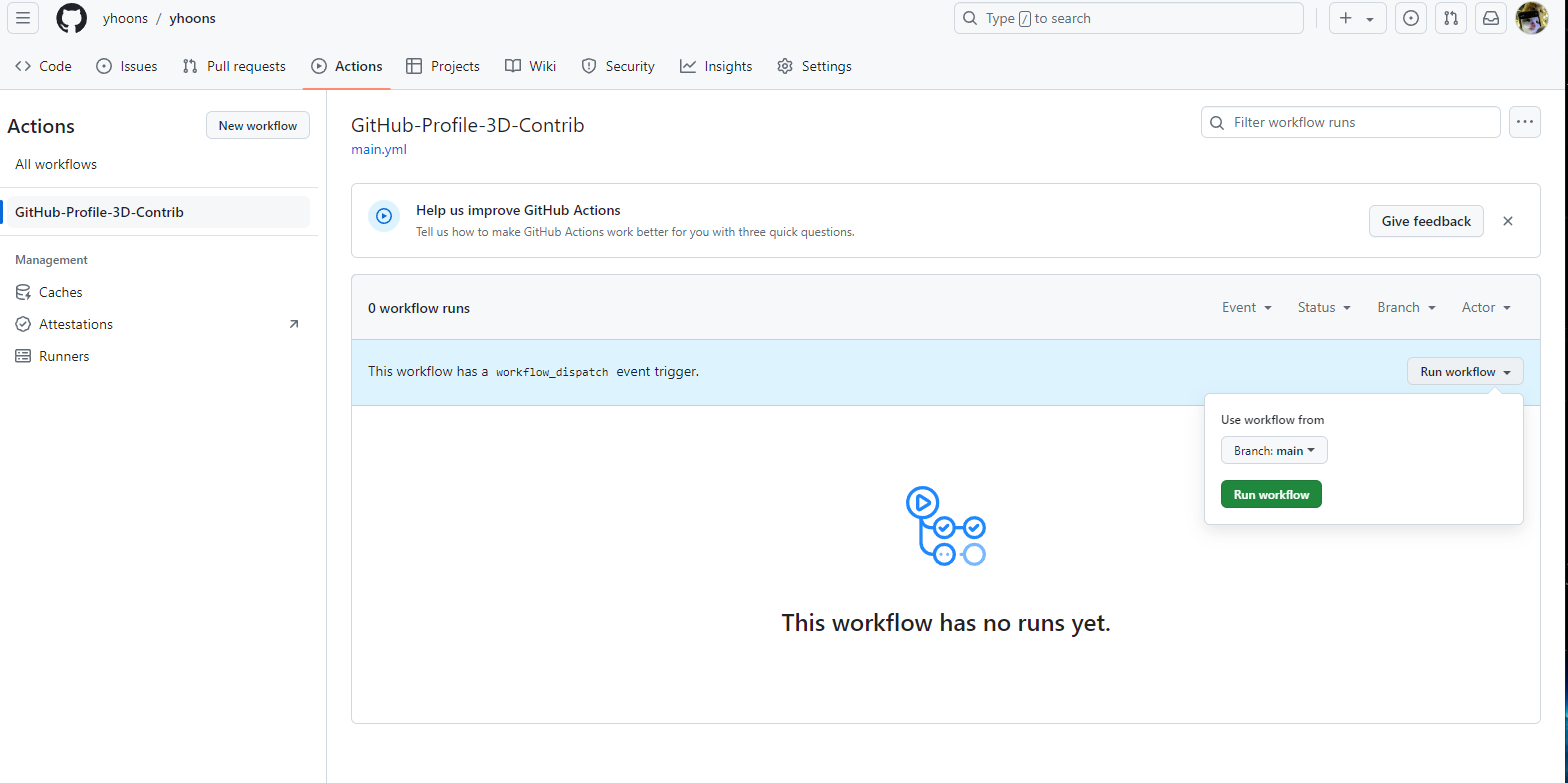Open the notifications inbox icon
Image resolution: width=1568 pixels, height=783 pixels.
tap(1491, 18)
